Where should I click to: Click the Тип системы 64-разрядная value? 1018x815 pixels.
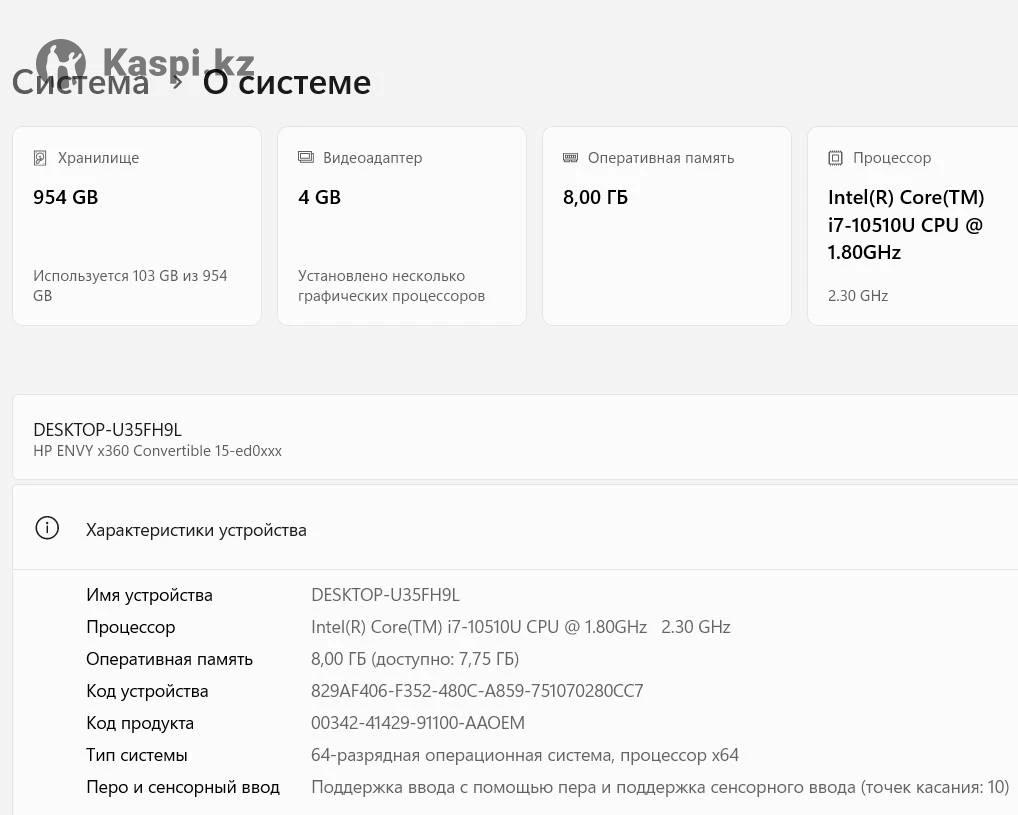(x=525, y=755)
